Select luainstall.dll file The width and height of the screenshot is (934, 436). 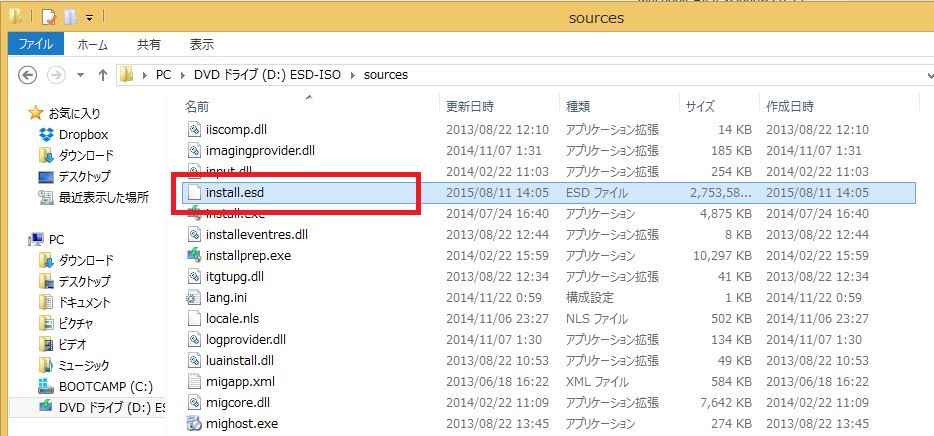pos(239,360)
